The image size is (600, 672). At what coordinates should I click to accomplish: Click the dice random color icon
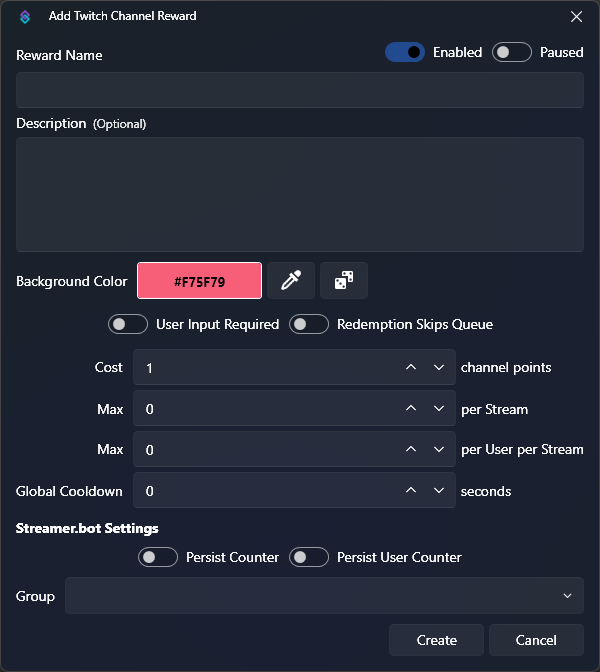[x=343, y=281]
